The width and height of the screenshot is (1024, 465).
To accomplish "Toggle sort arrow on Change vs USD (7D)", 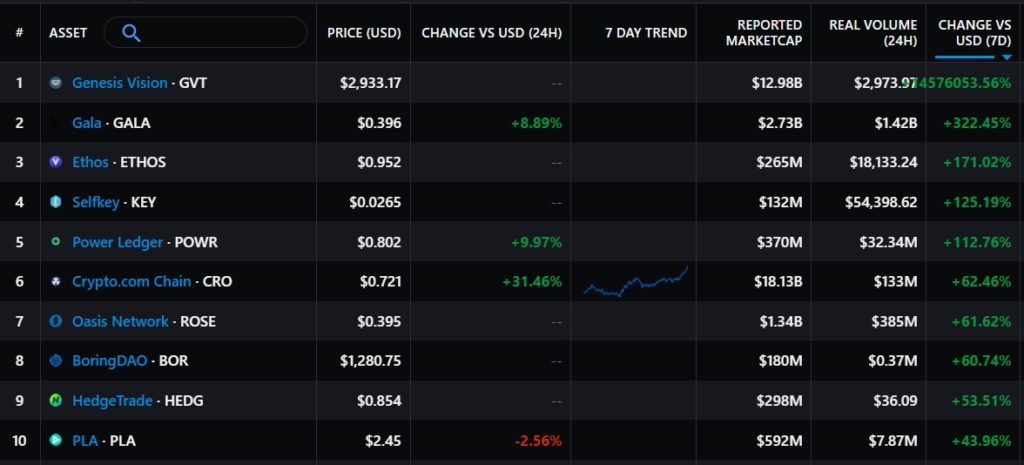I will (1005, 58).
